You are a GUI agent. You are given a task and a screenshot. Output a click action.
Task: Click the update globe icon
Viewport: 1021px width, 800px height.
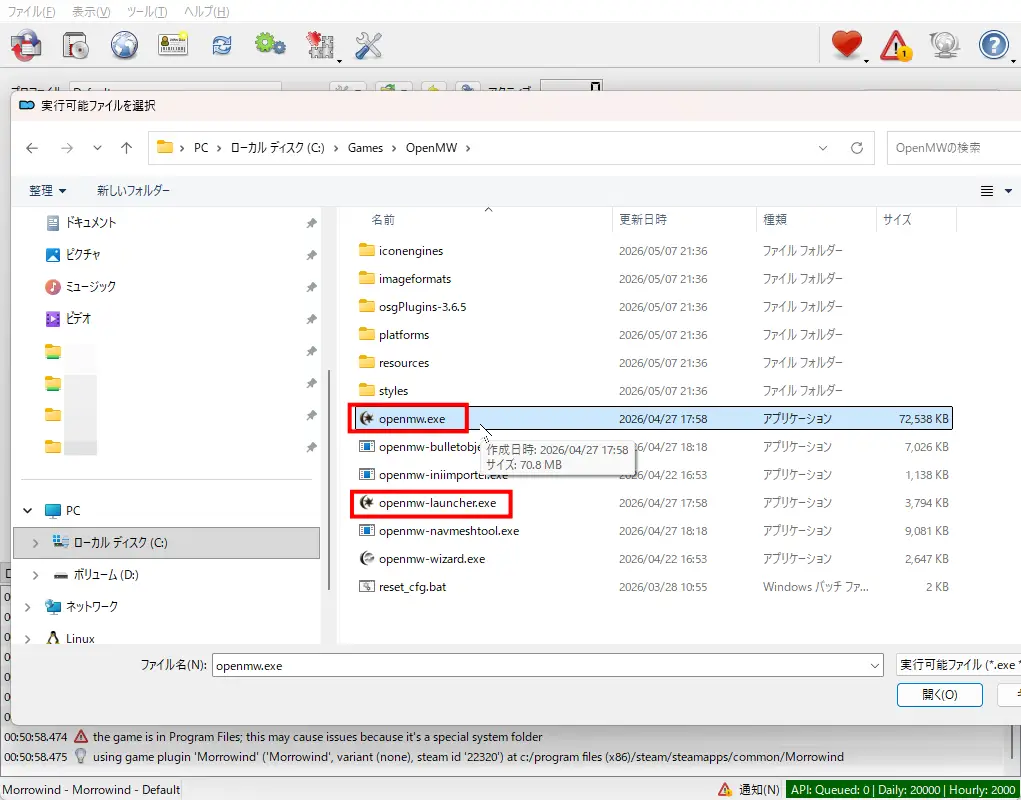coord(944,46)
